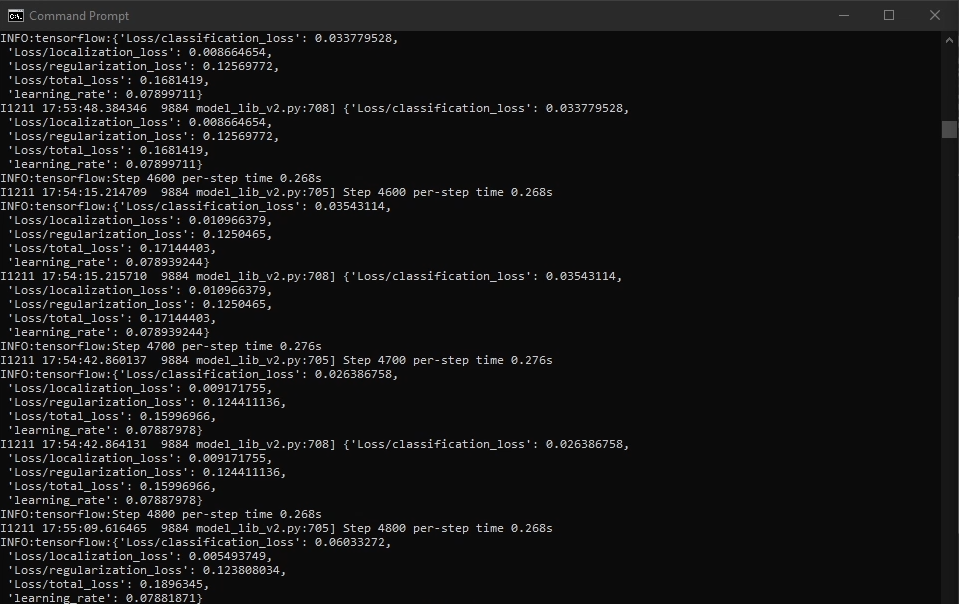Screen dimensions: 959x604
Task: Click the scrollbar up arrow
Action: pos(949,40)
